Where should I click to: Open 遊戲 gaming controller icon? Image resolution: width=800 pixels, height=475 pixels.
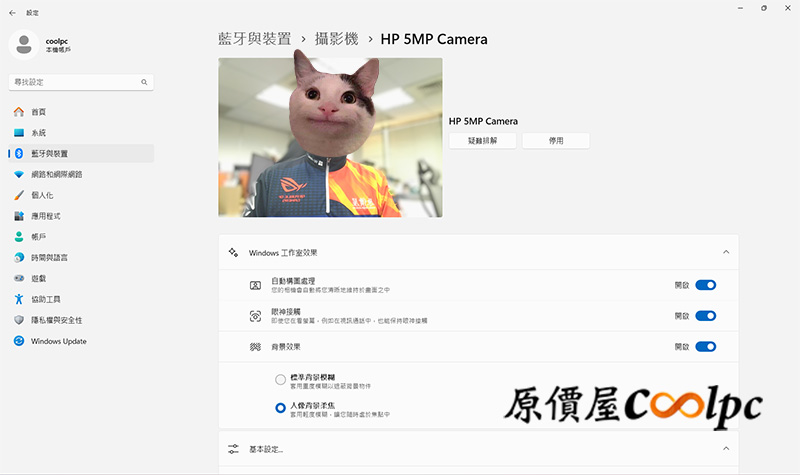[x=19, y=279]
